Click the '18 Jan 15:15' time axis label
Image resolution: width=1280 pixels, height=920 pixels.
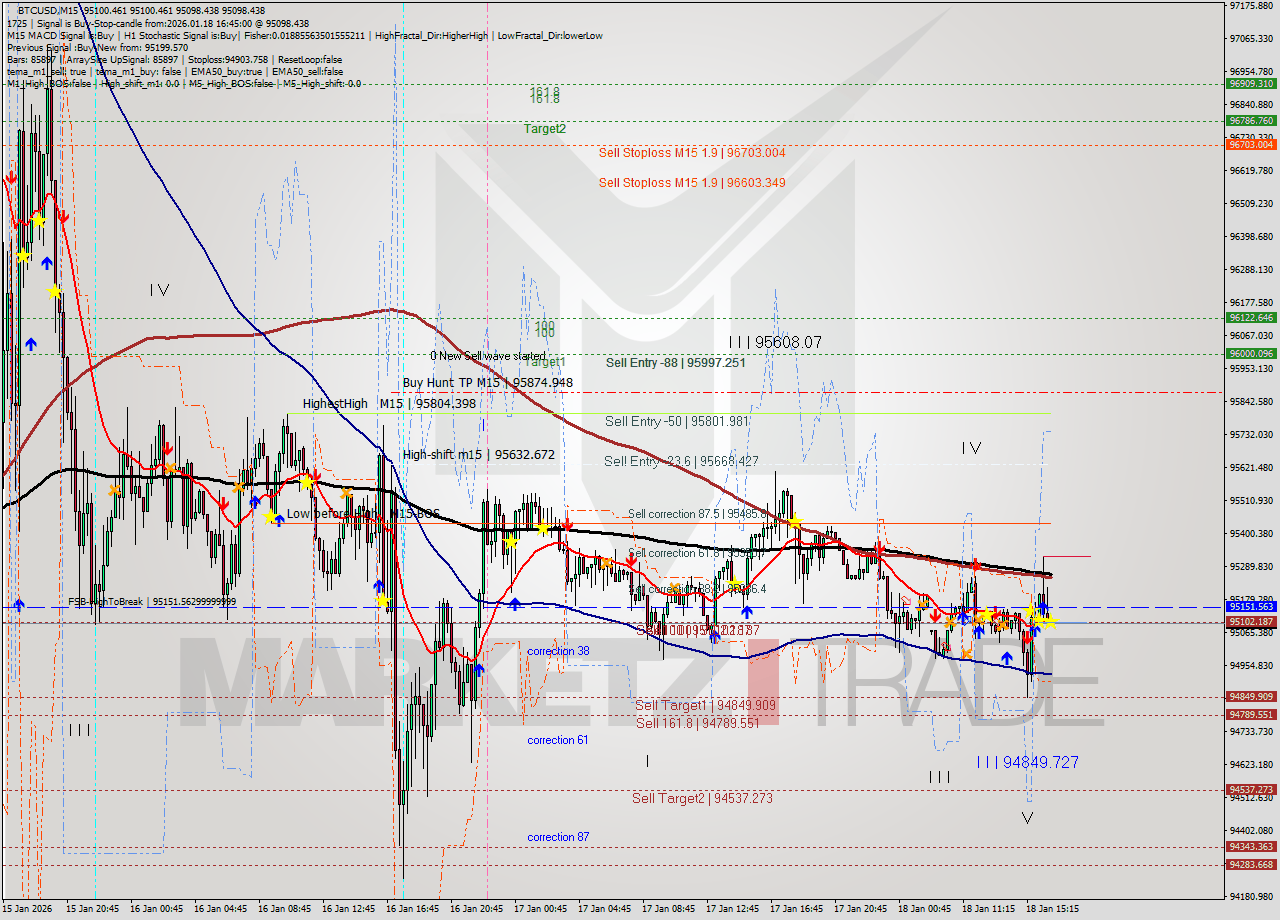tap(1053, 909)
